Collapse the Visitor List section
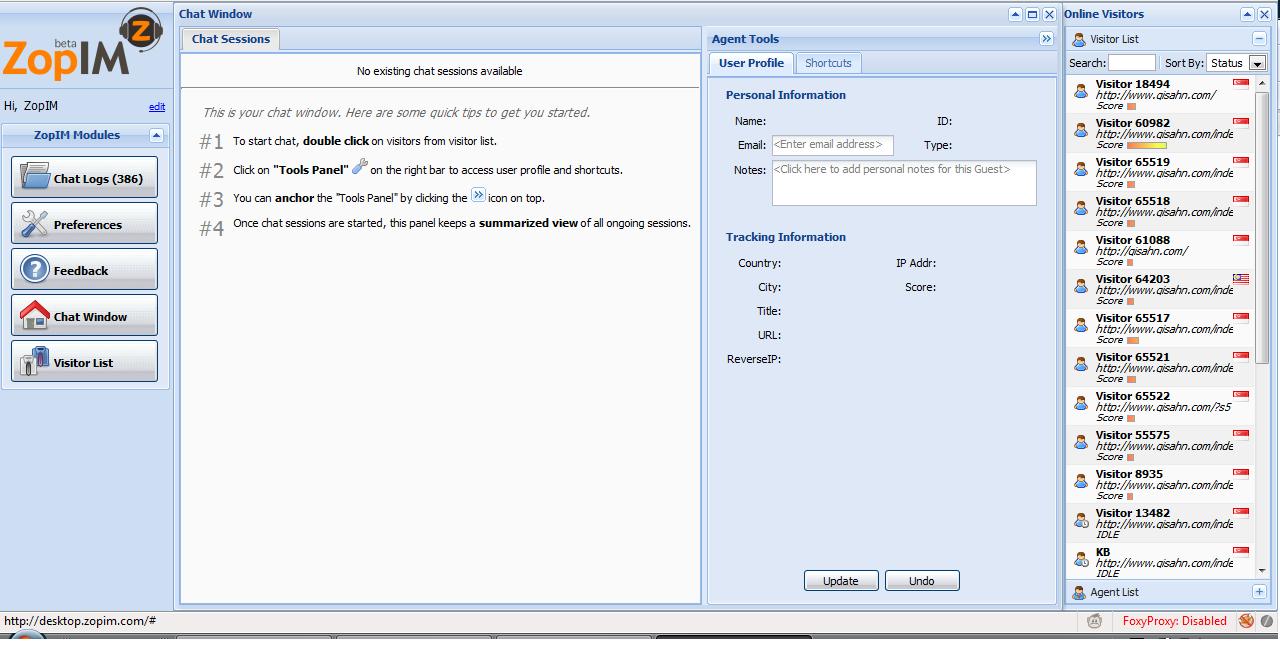Viewport: 1280px width, 650px height. pyautogui.click(x=1259, y=39)
